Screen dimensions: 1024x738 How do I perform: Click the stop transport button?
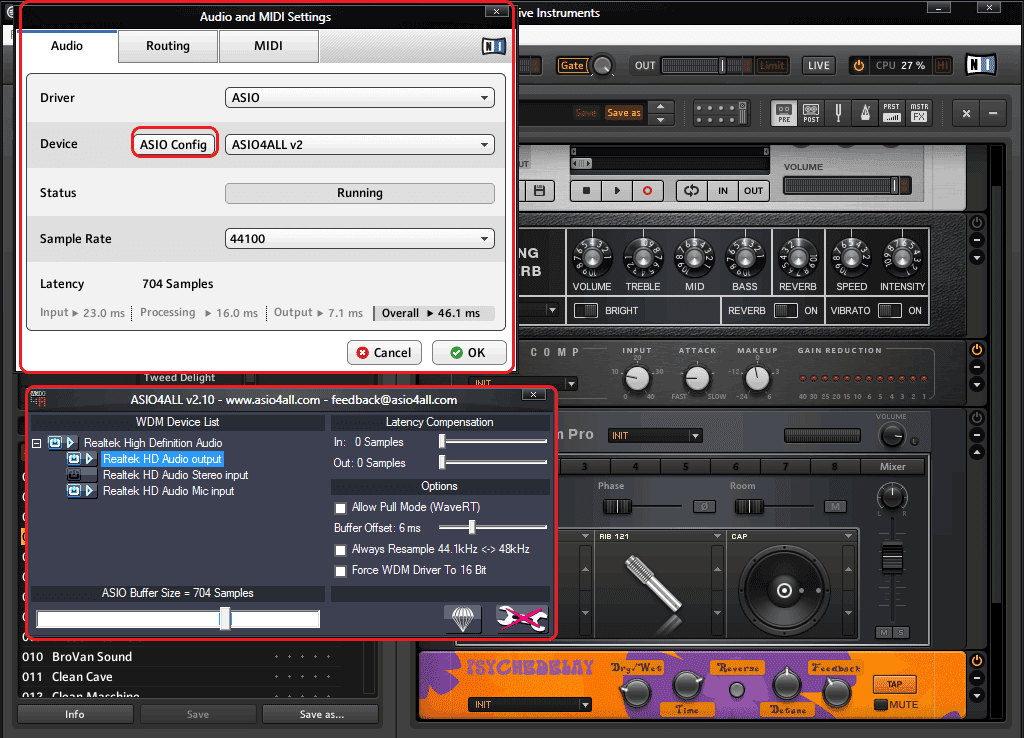point(586,191)
